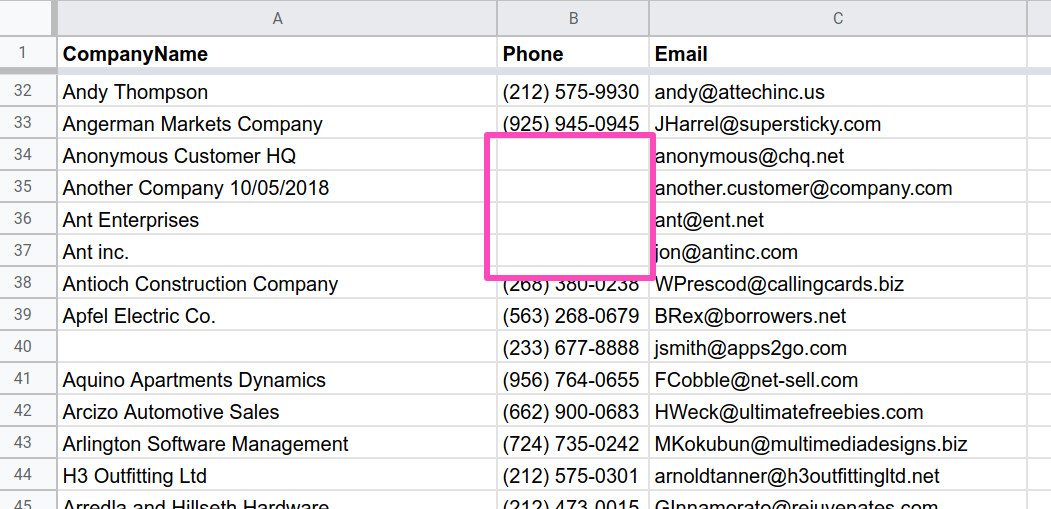The image size is (1051, 509).
Task: Select the empty company cell in row 40
Action: [x=277, y=348]
